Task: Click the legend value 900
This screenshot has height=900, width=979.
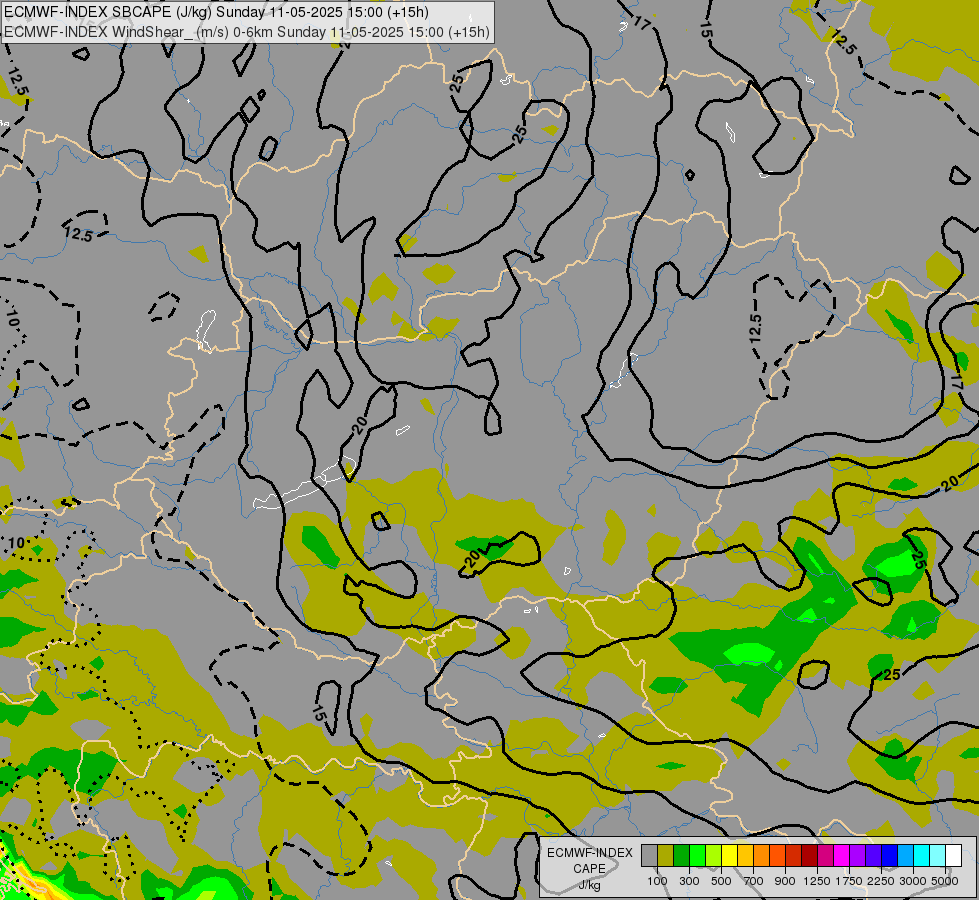Action: coord(785,881)
